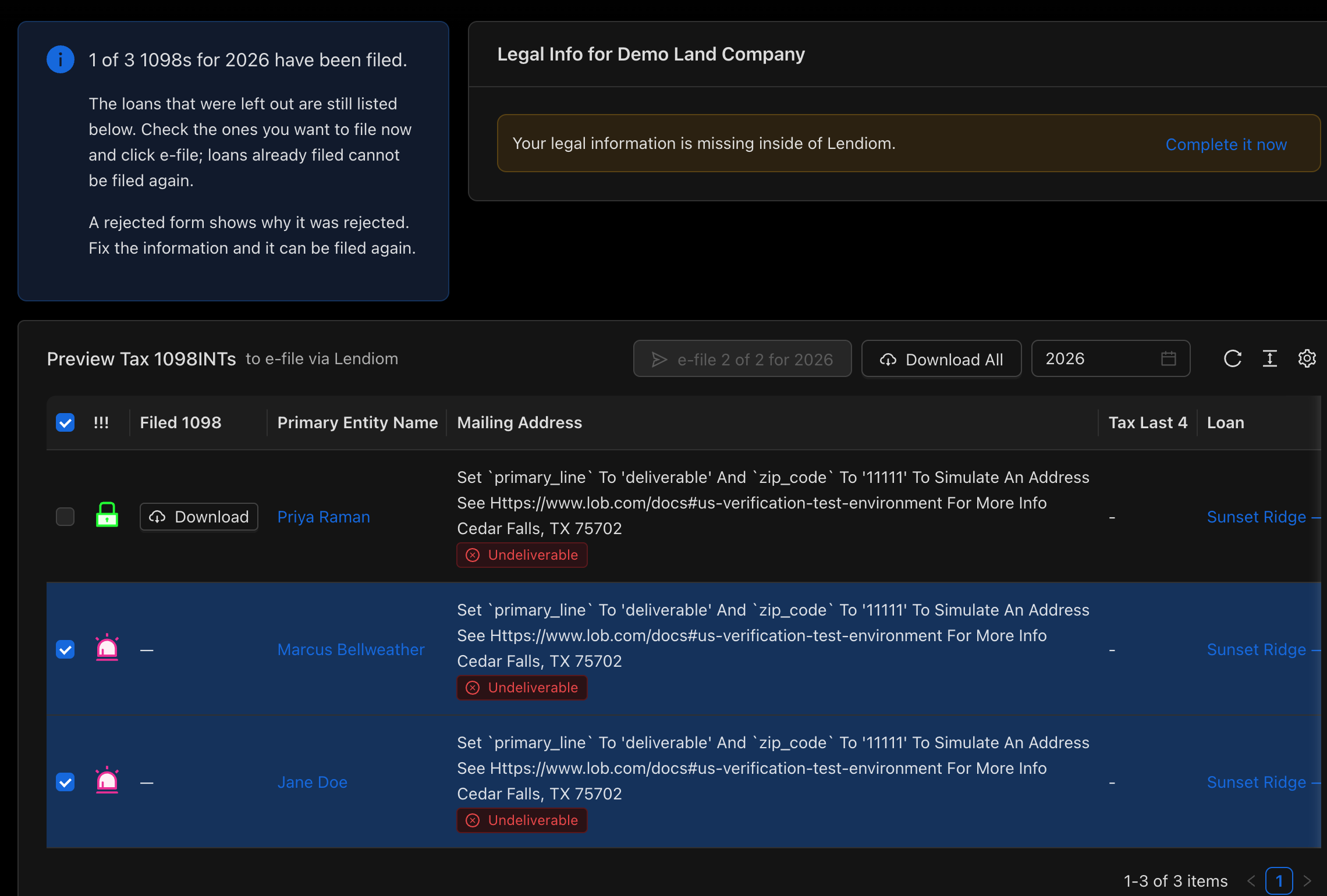The width and height of the screenshot is (1327, 896).
Task: Download Priya Raman's filed 1098
Action: click(x=199, y=517)
